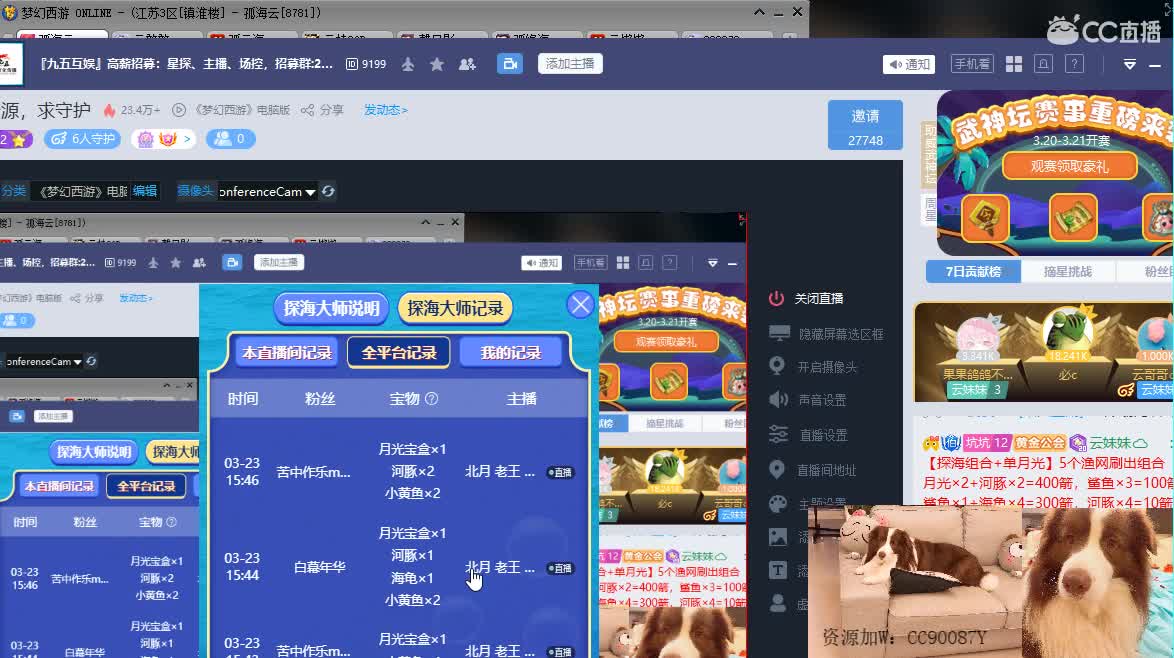This screenshot has height=658, width=1174.
Task: Open 声音设置 sound settings
Action: click(x=822, y=400)
